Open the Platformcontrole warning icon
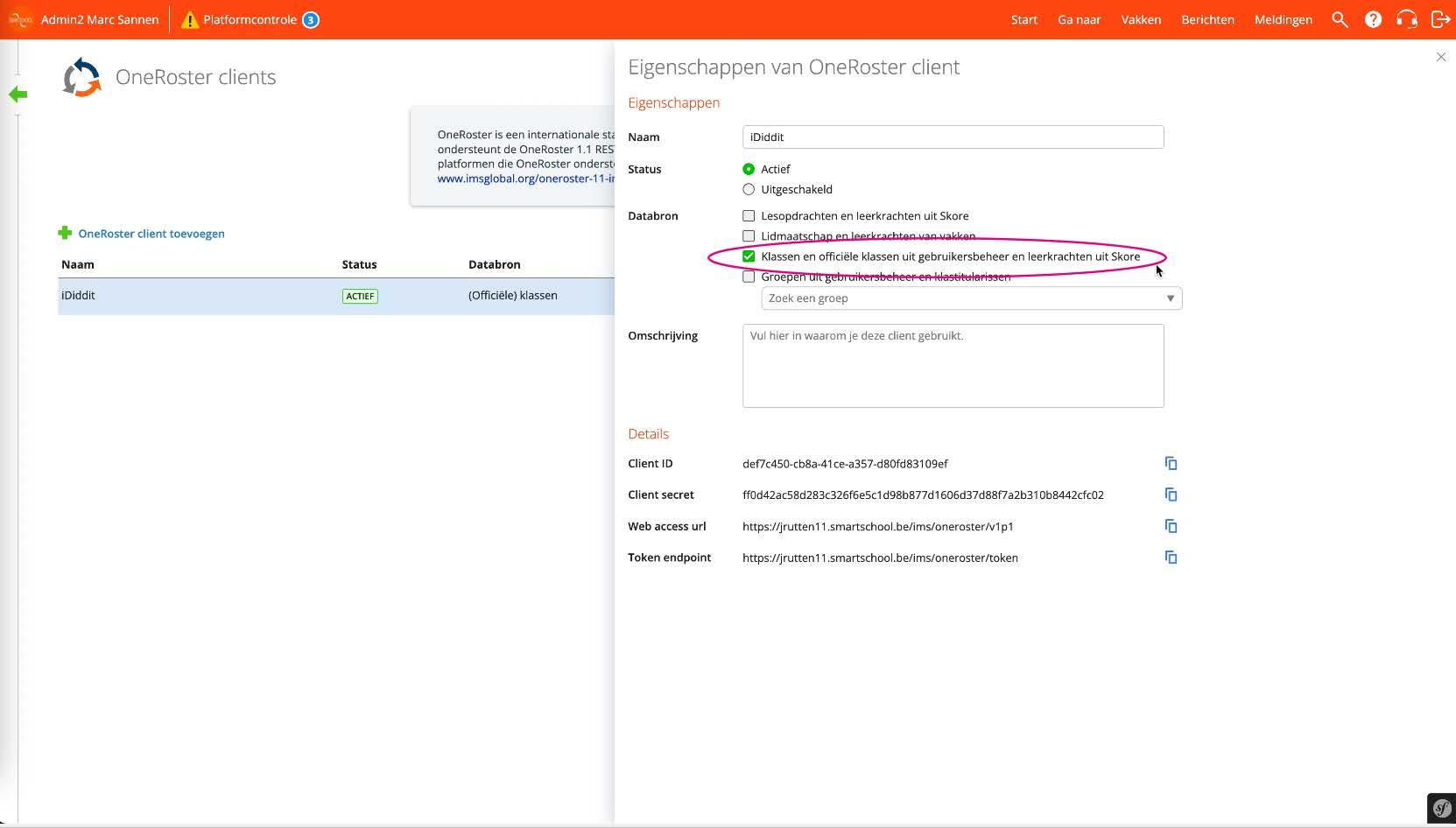The width and height of the screenshot is (1456, 828). click(x=189, y=20)
